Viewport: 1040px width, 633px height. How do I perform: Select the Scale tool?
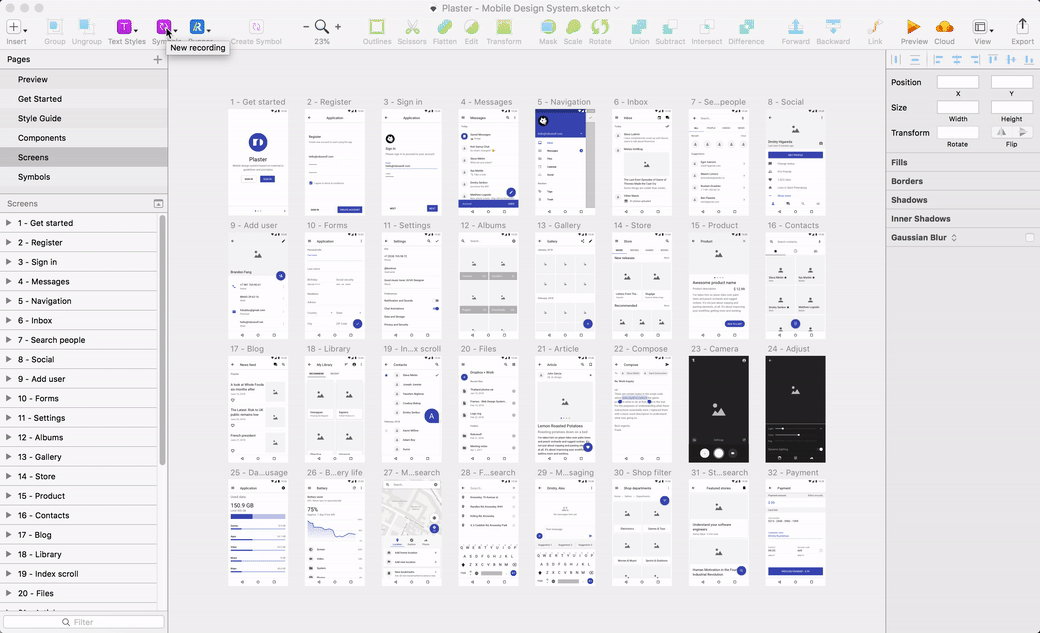(573, 27)
